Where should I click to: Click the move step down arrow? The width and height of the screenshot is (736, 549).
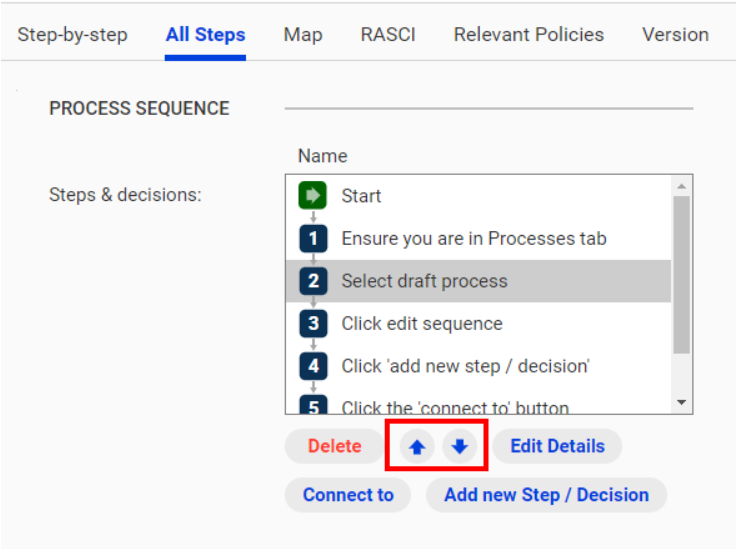459,446
